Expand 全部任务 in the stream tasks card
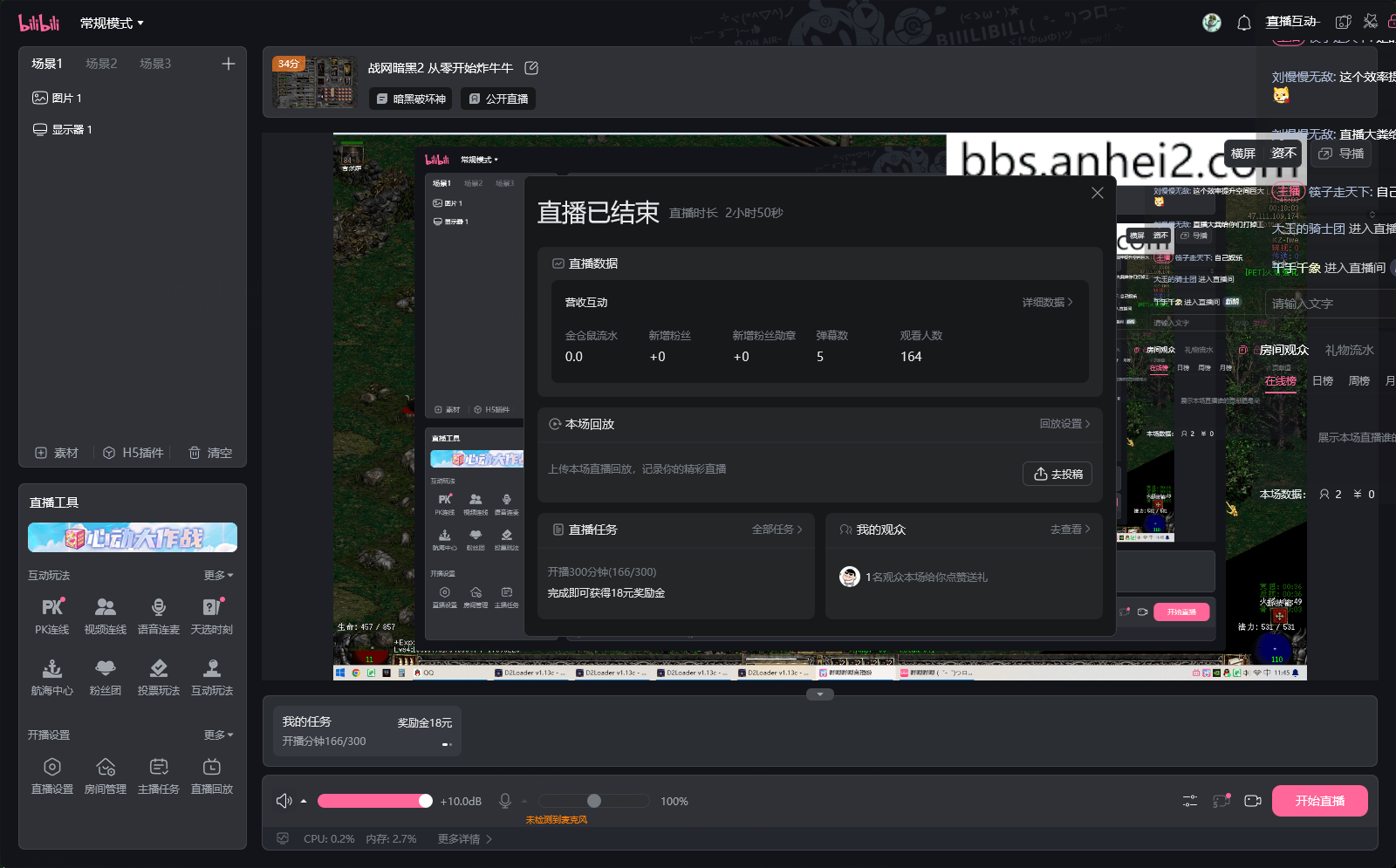1396x868 pixels. 777,530
